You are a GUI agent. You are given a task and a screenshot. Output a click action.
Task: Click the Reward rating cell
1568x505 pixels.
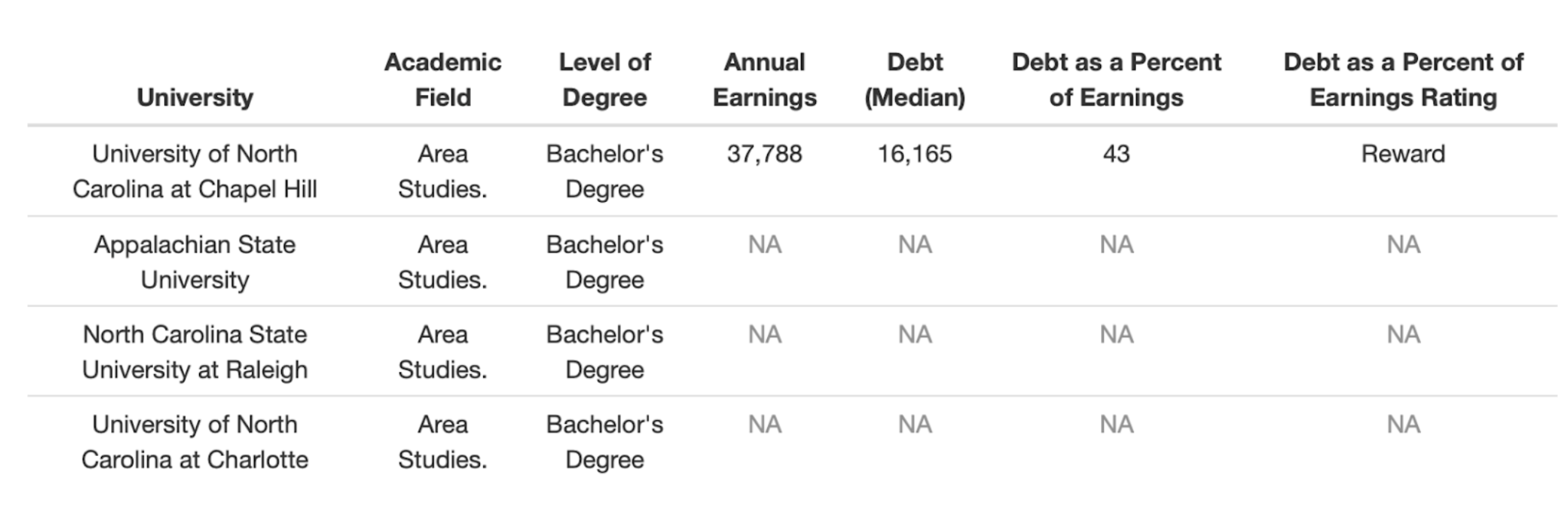1403,154
